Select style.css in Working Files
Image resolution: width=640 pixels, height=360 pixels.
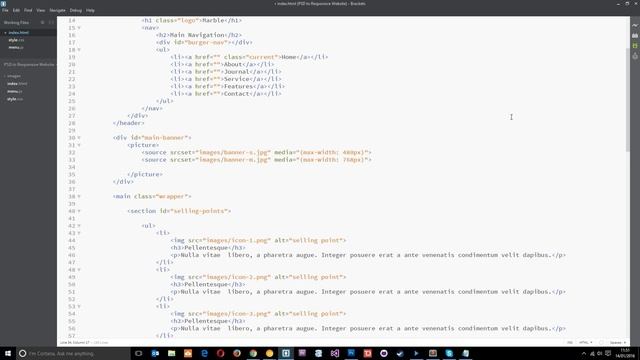[x=16, y=40]
